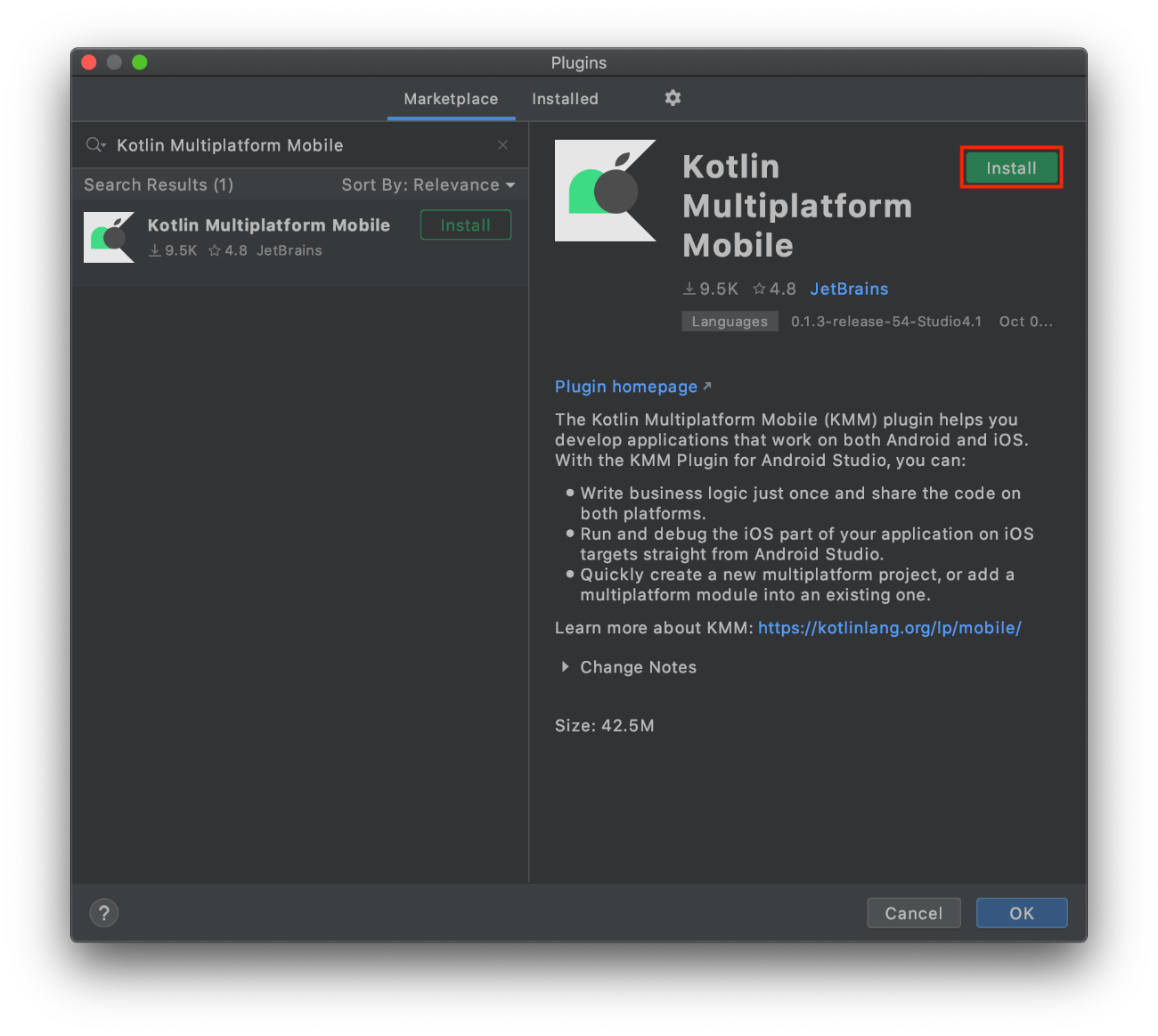Viewport: 1158px width, 1036px height.
Task: Click the 4.8 rating in result row
Action: coord(228,250)
